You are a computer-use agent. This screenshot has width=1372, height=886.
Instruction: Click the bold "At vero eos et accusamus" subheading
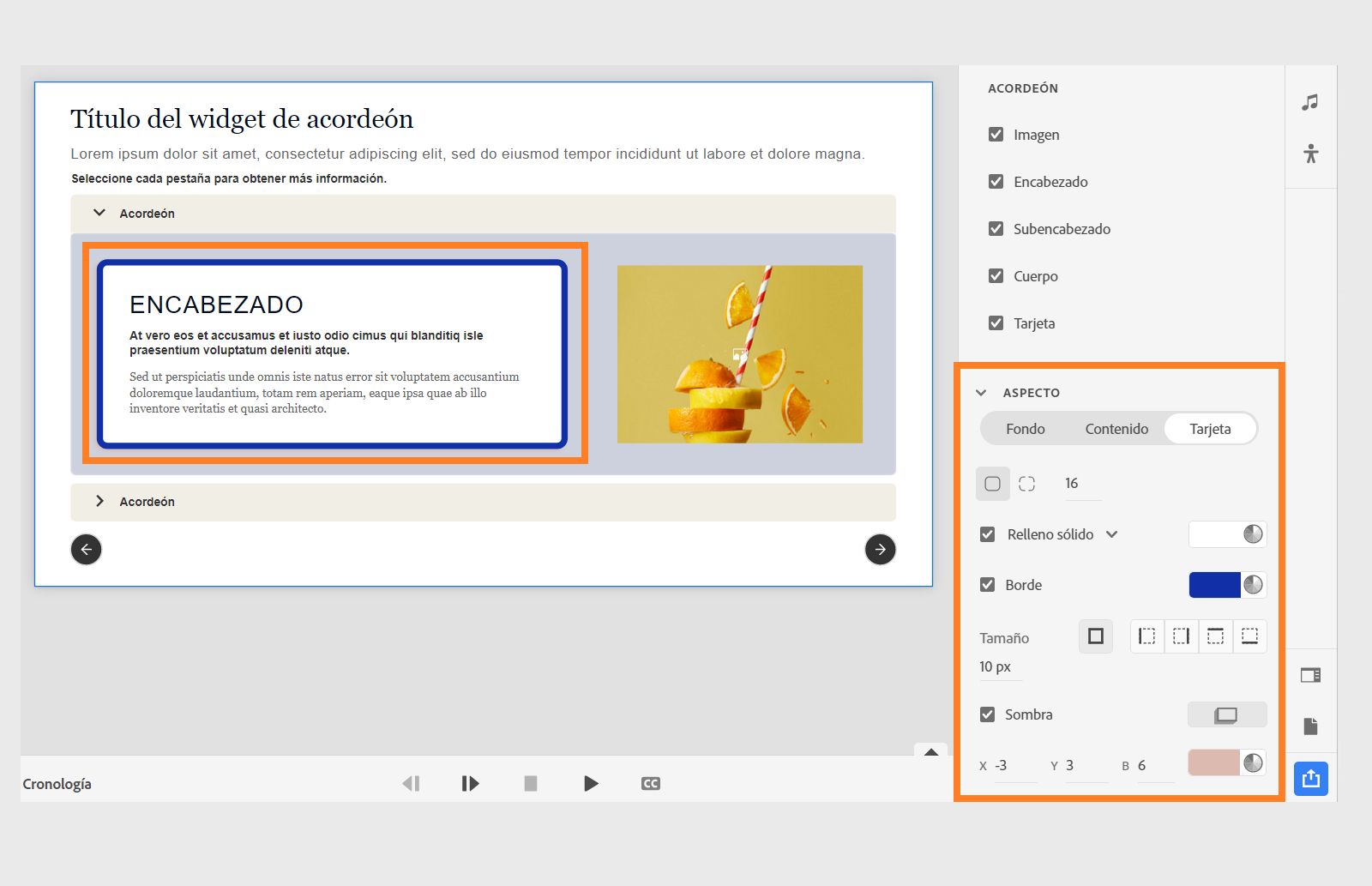coord(306,342)
